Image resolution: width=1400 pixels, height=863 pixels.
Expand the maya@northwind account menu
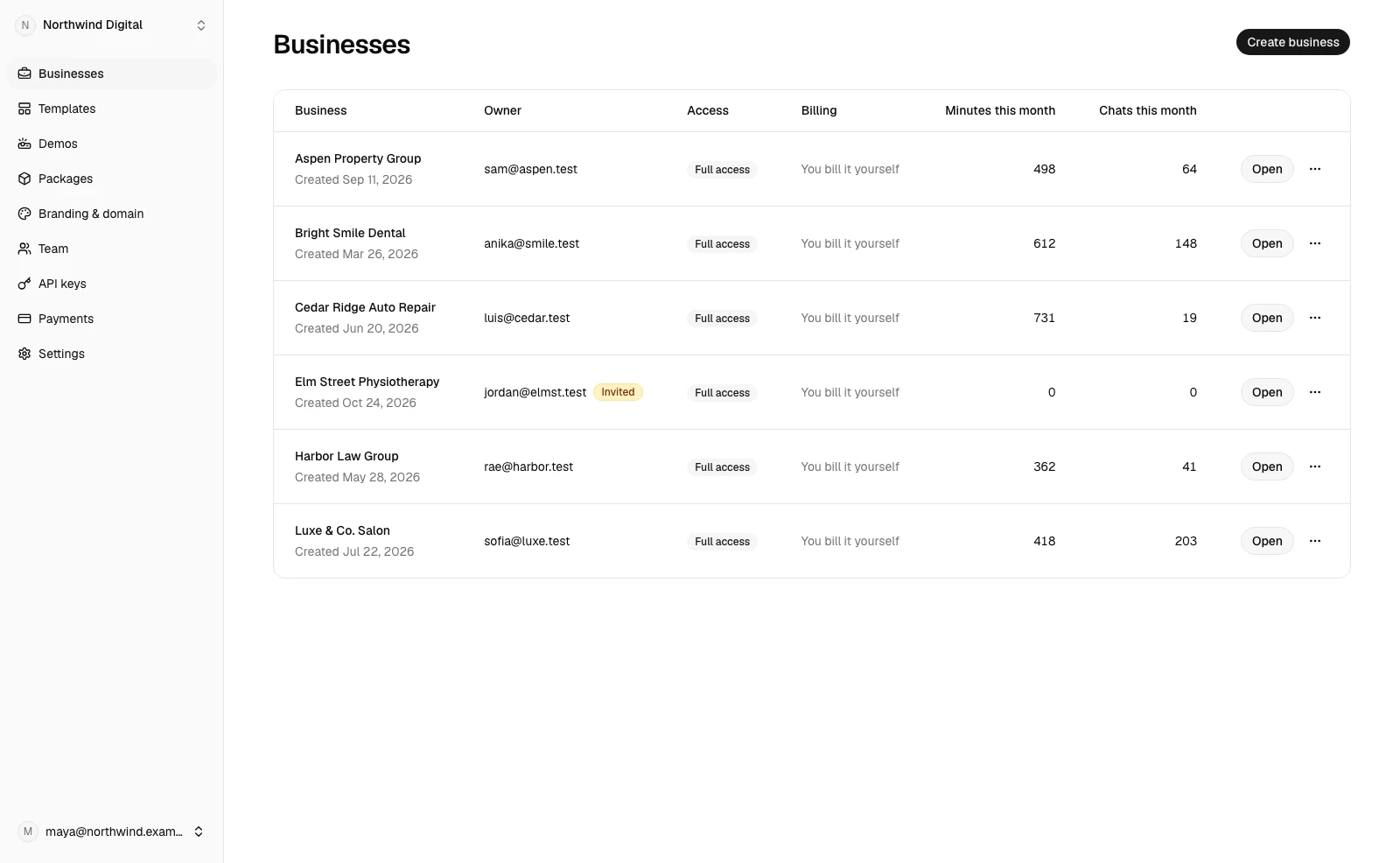point(112,831)
